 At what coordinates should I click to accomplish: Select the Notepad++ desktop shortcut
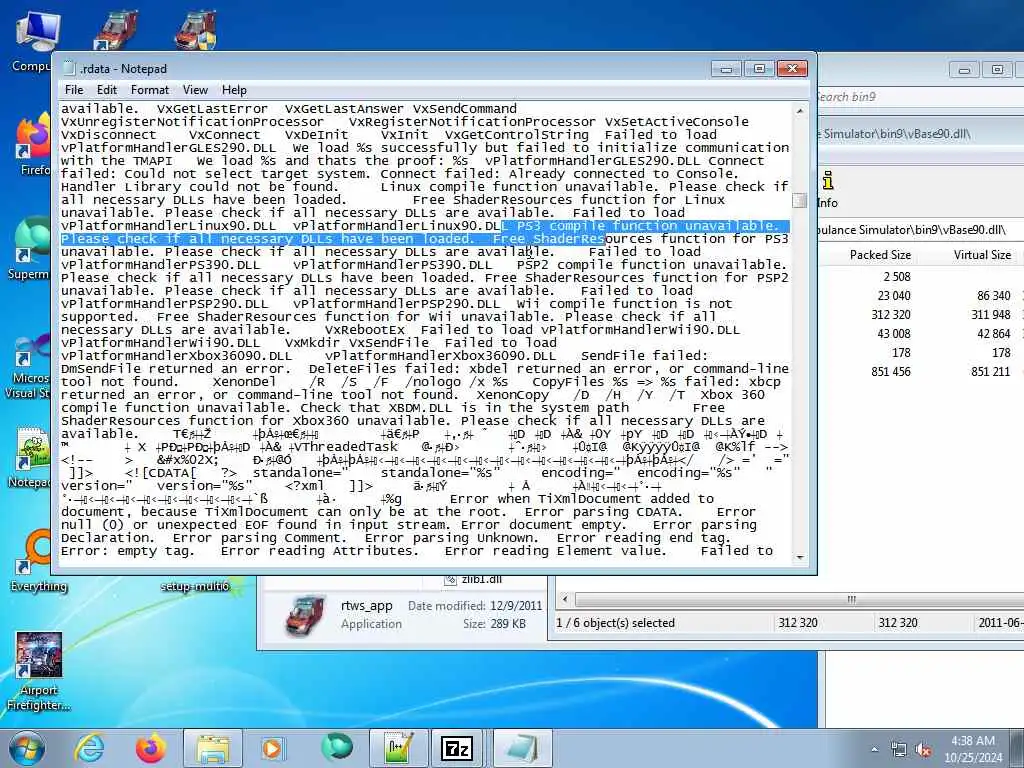click(x=29, y=457)
